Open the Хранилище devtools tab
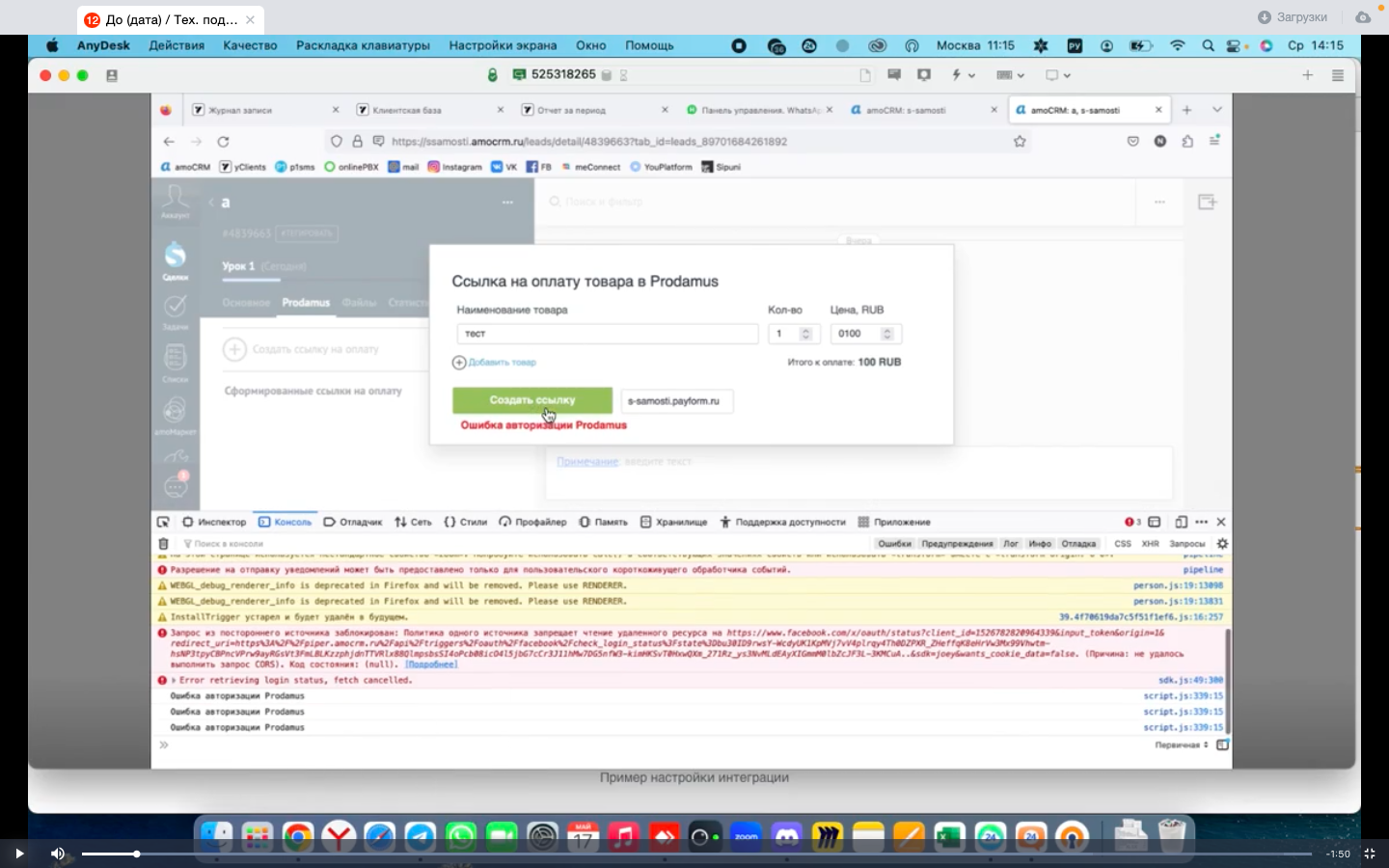The width and height of the screenshot is (1389, 868). click(x=673, y=522)
